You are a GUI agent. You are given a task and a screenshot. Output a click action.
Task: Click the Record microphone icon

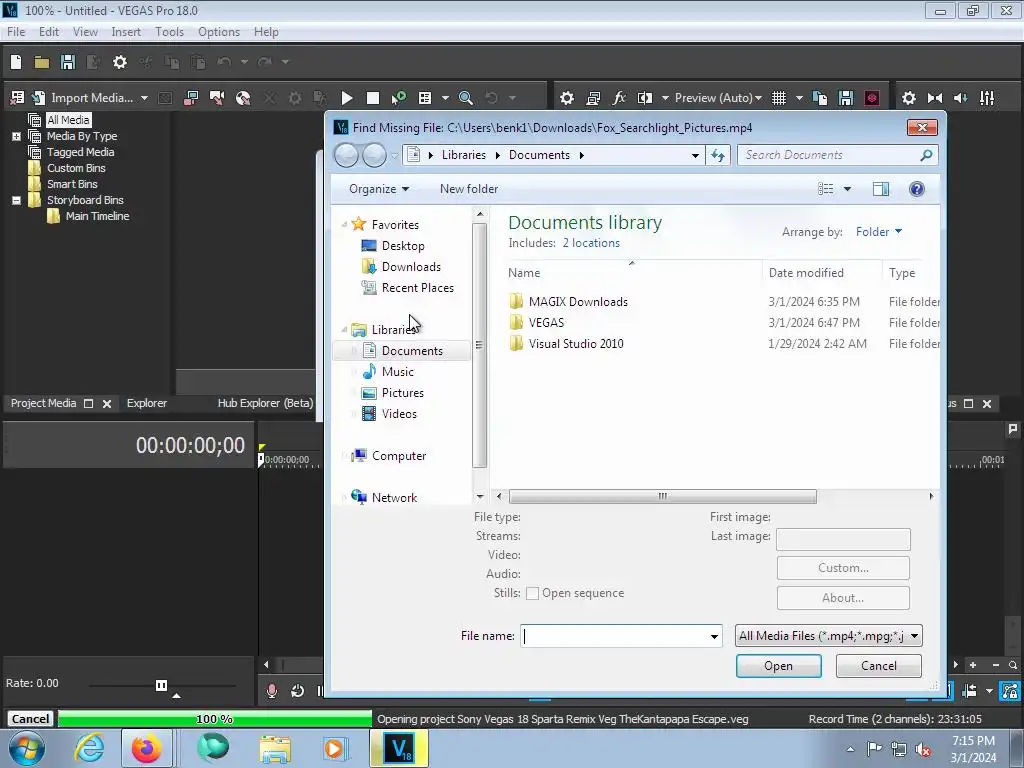coord(272,691)
